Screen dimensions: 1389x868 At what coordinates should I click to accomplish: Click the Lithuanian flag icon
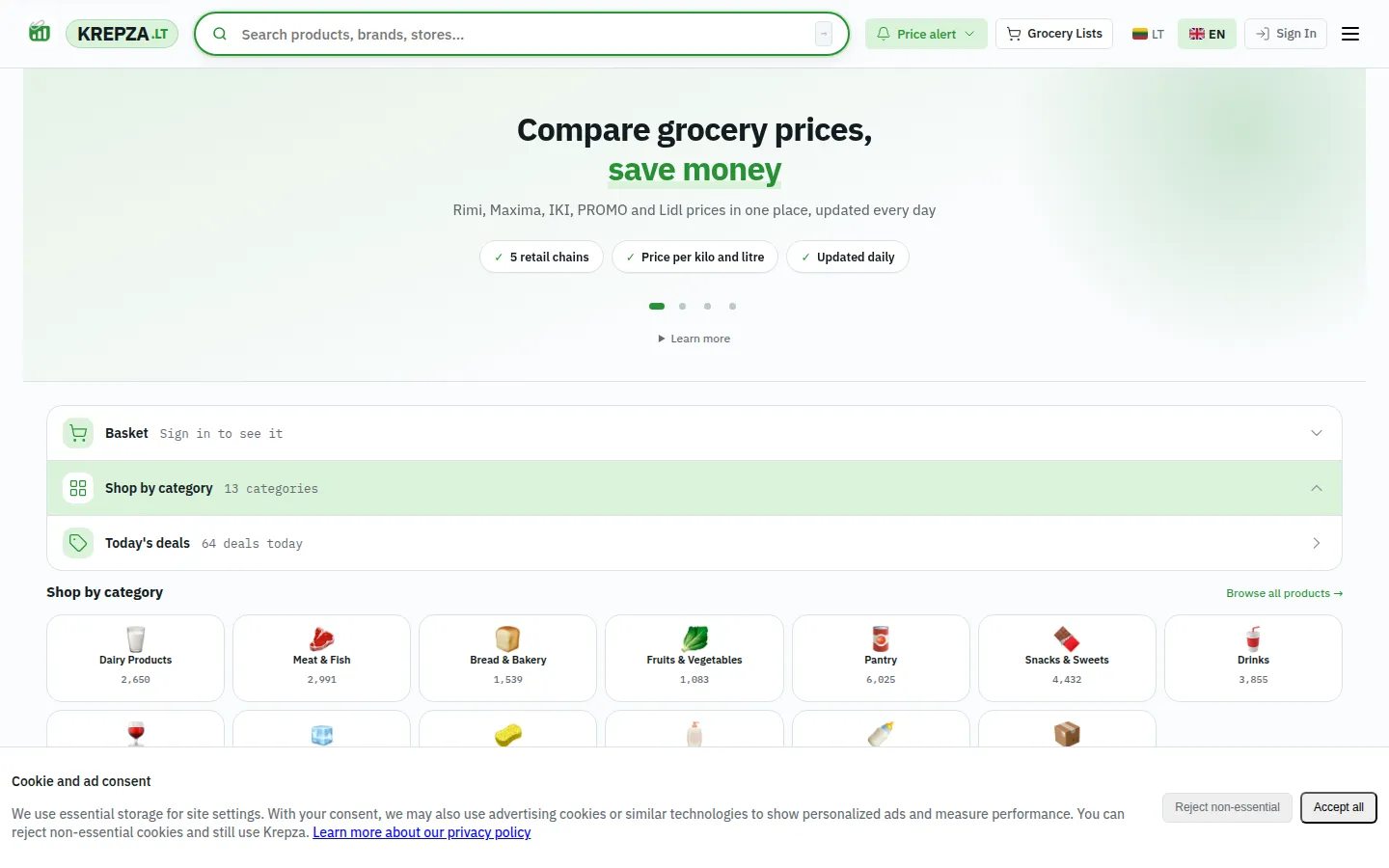point(1140,34)
